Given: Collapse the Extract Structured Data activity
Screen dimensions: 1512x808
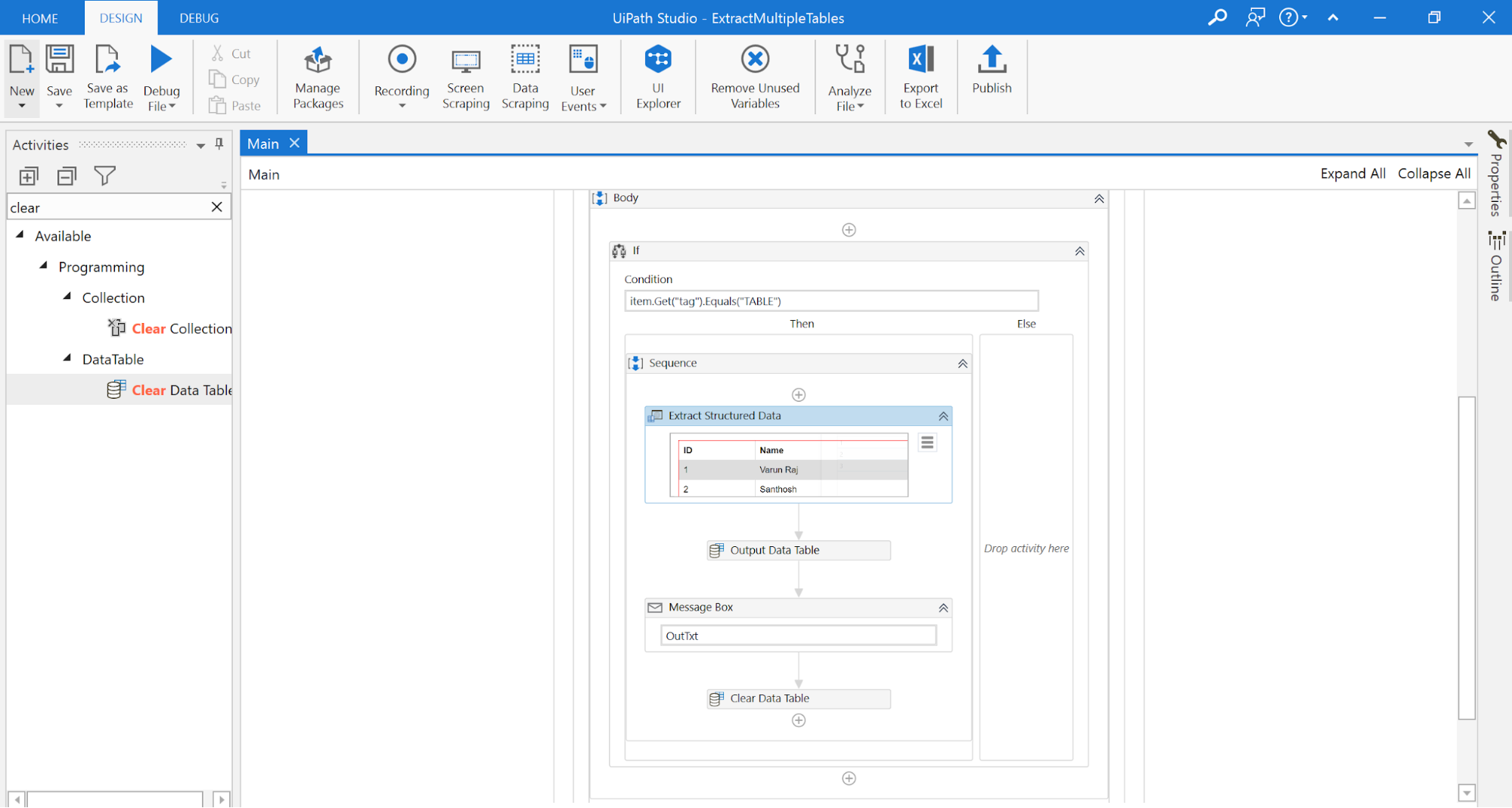Looking at the screenshot, I should (x=943, y=416).
